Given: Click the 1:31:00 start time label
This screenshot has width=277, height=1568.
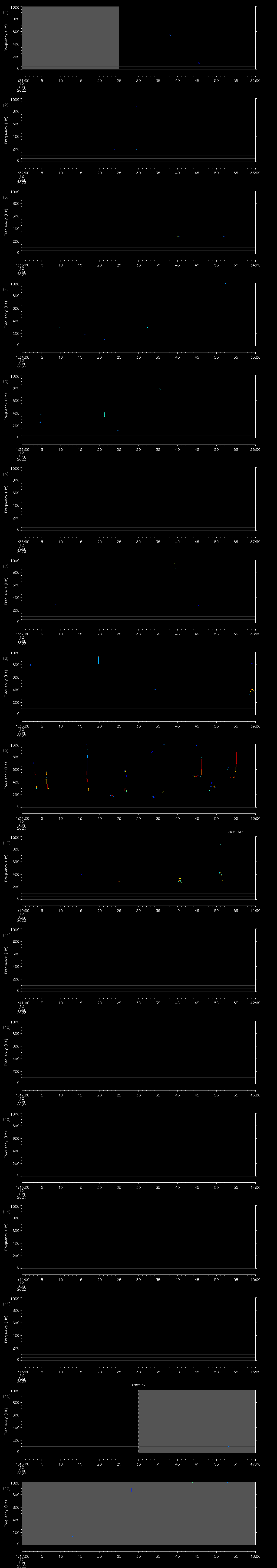Looking at the screenshot, I should (x=22, y=80).
